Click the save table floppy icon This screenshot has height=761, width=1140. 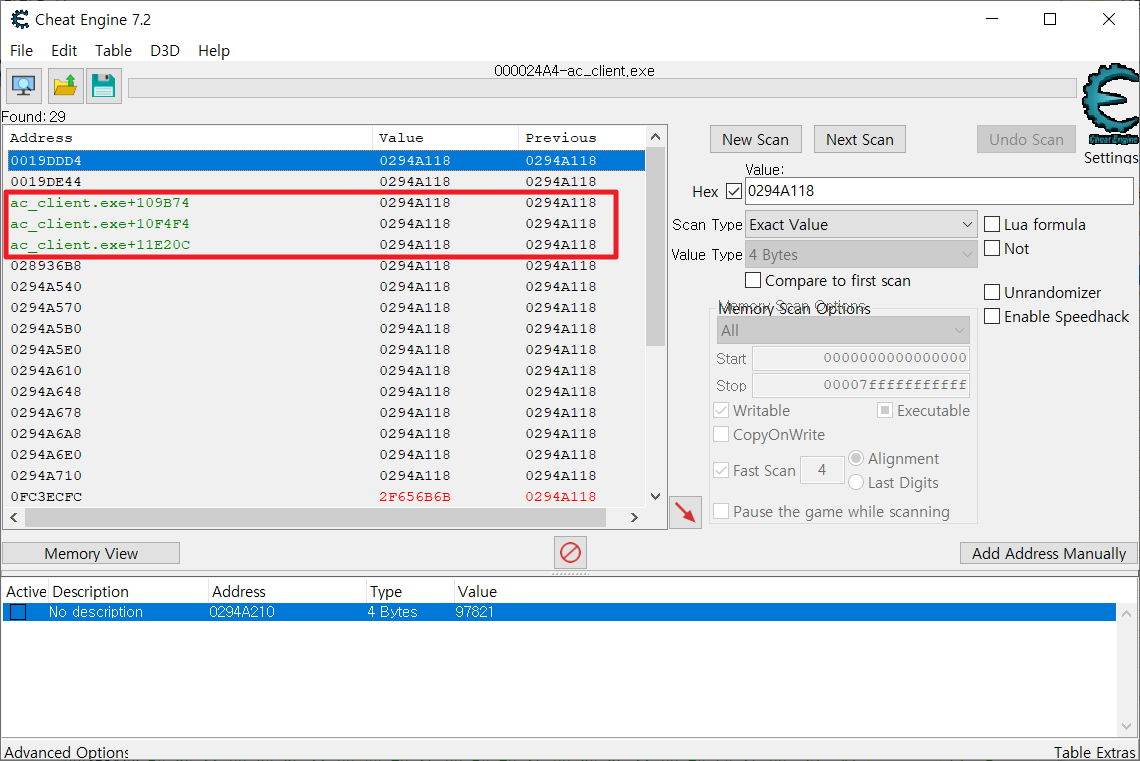pyautogui.click(x=103, y=86)
